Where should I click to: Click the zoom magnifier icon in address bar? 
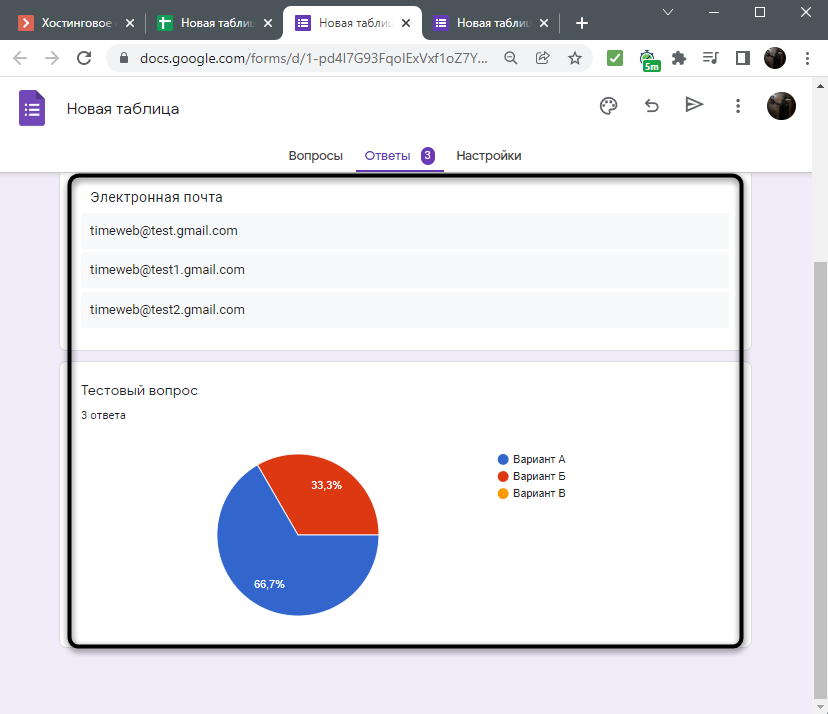click(511, 58)
